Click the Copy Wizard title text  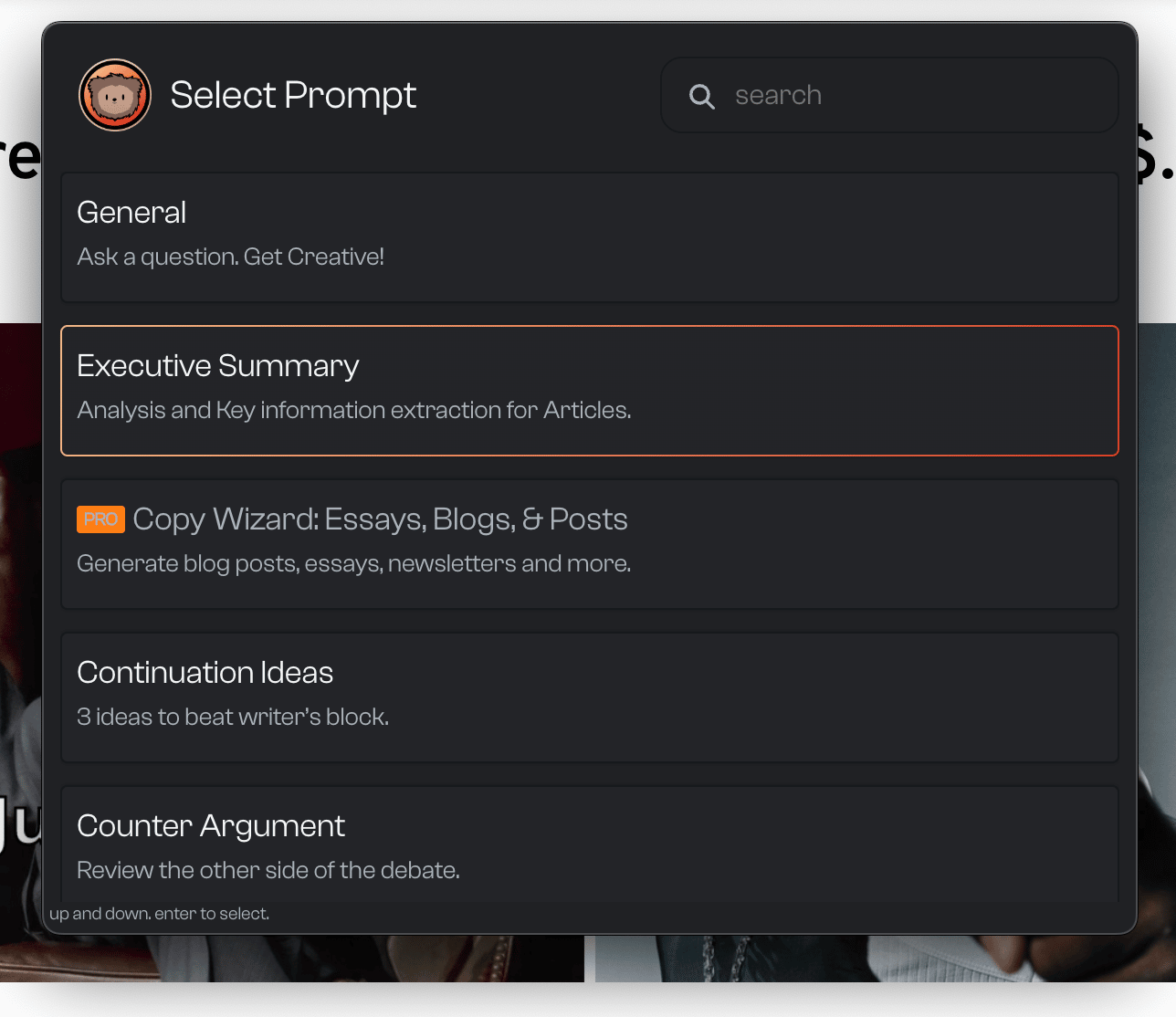point(380,519)
